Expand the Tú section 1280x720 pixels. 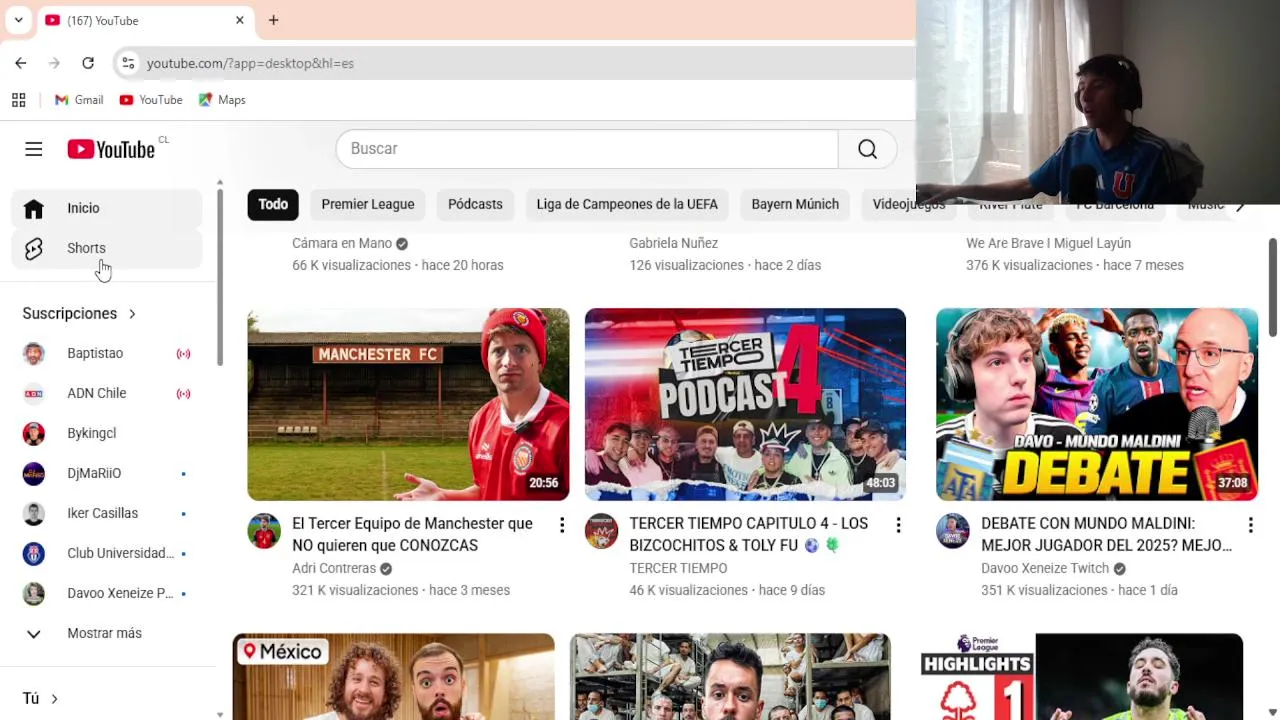(40, 698)
